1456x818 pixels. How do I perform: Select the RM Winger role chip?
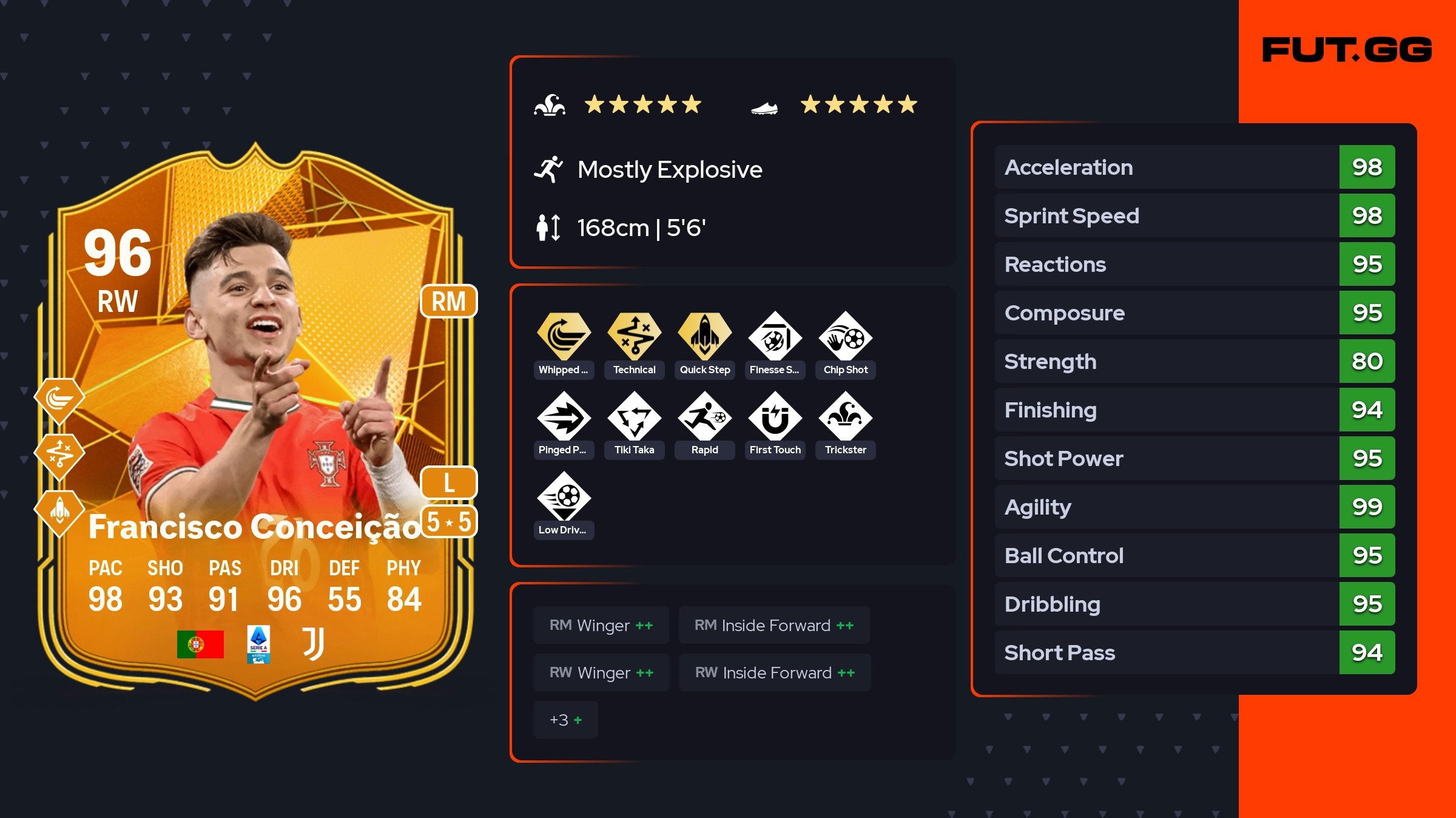click(601, 625)
